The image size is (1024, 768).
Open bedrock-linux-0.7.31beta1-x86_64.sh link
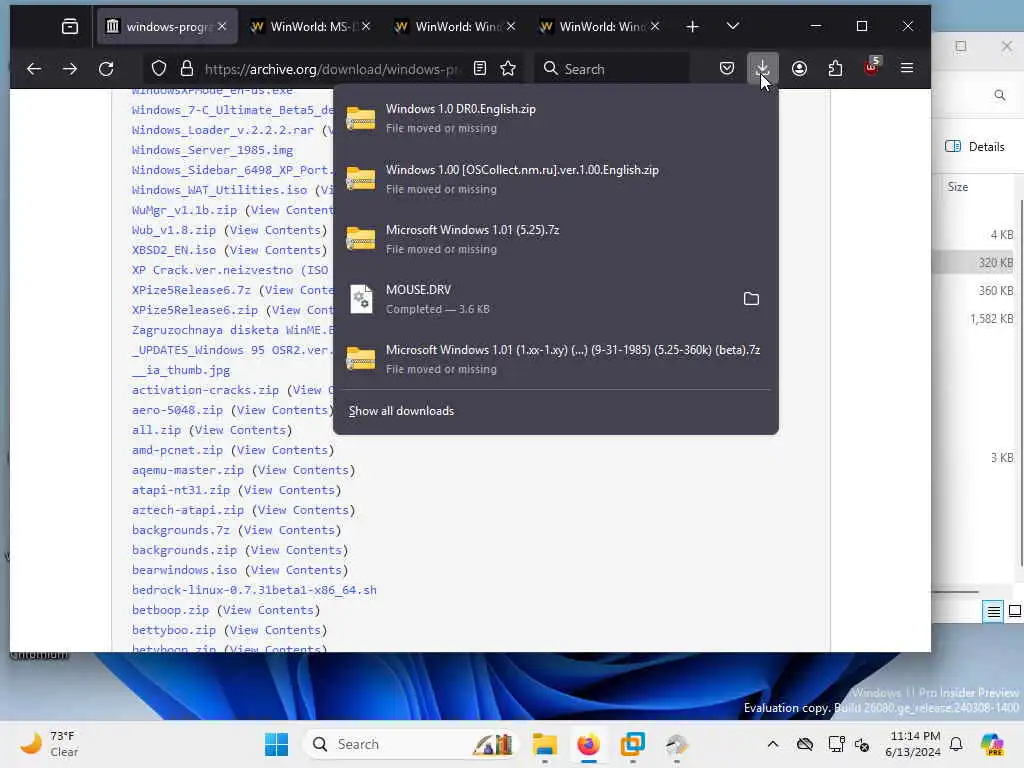tap(254, 590)
